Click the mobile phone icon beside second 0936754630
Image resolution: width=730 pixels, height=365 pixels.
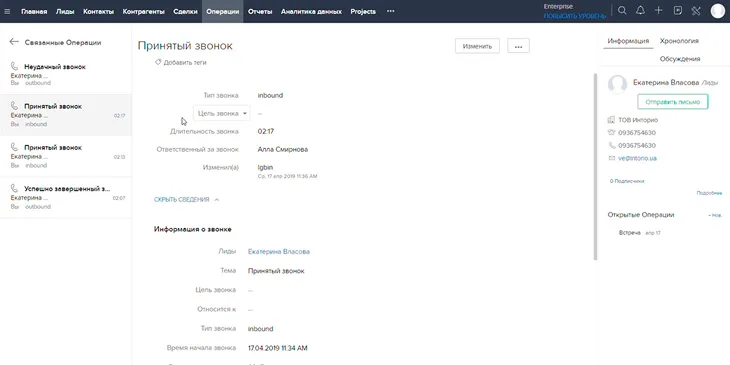612,145
